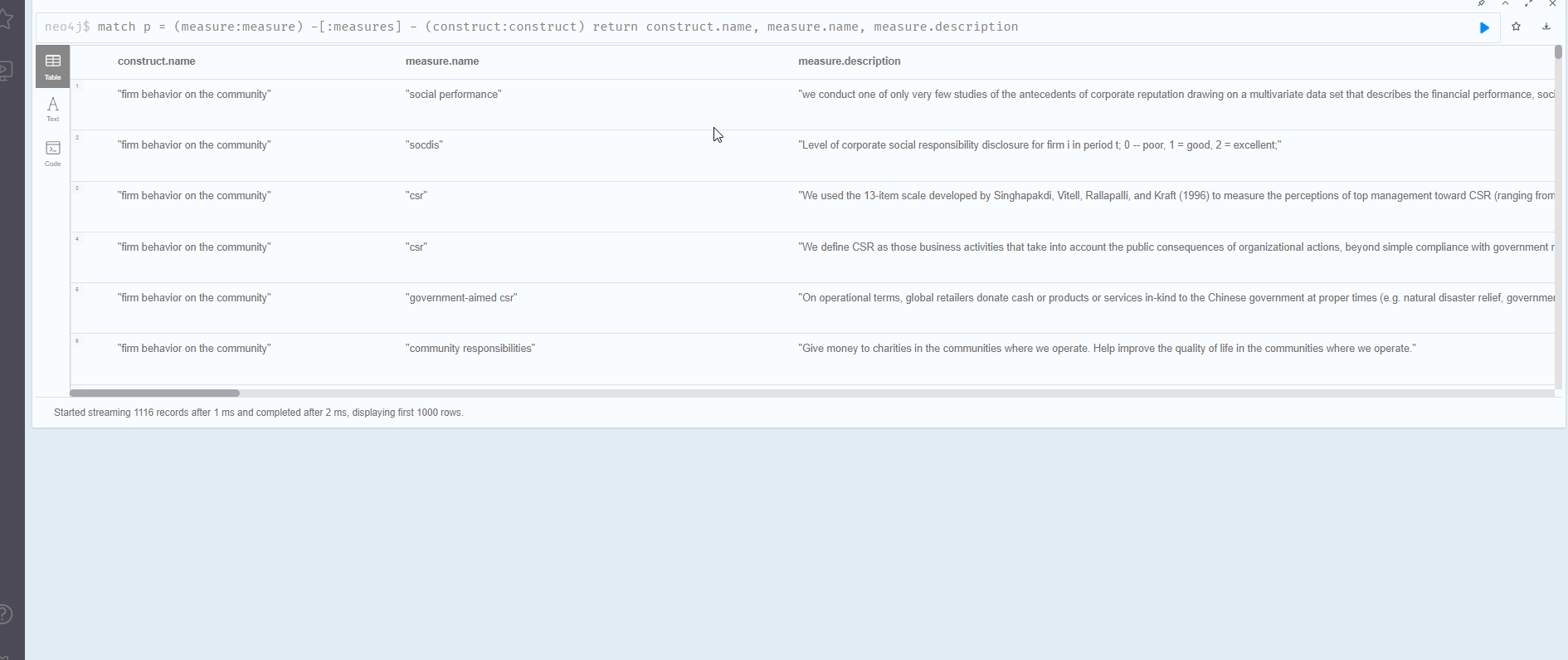The height and width of the screenshot is (660, 1568).
Task: Click the measure.description column header
Action: click(849, 61)
